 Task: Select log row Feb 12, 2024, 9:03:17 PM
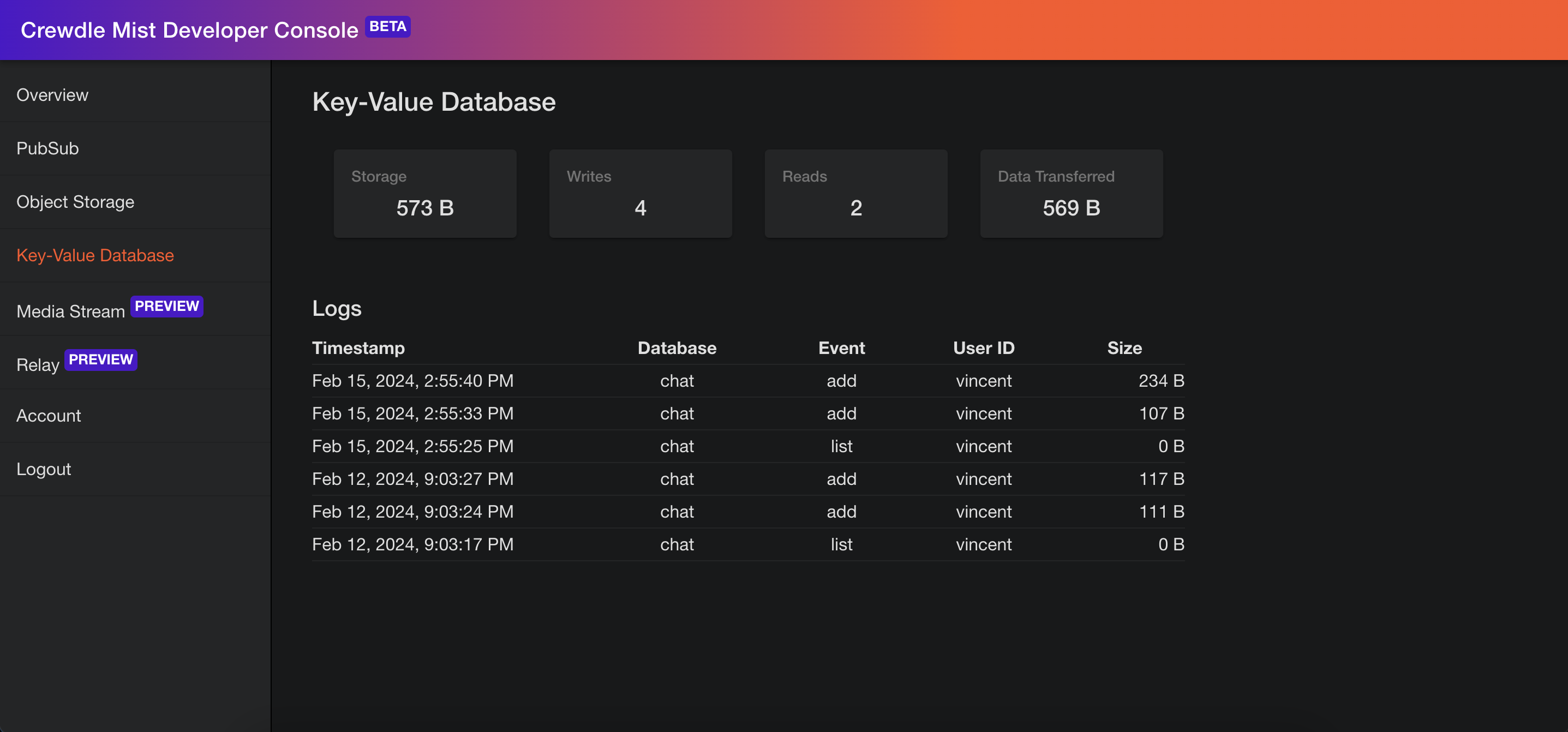coord(748,545)
